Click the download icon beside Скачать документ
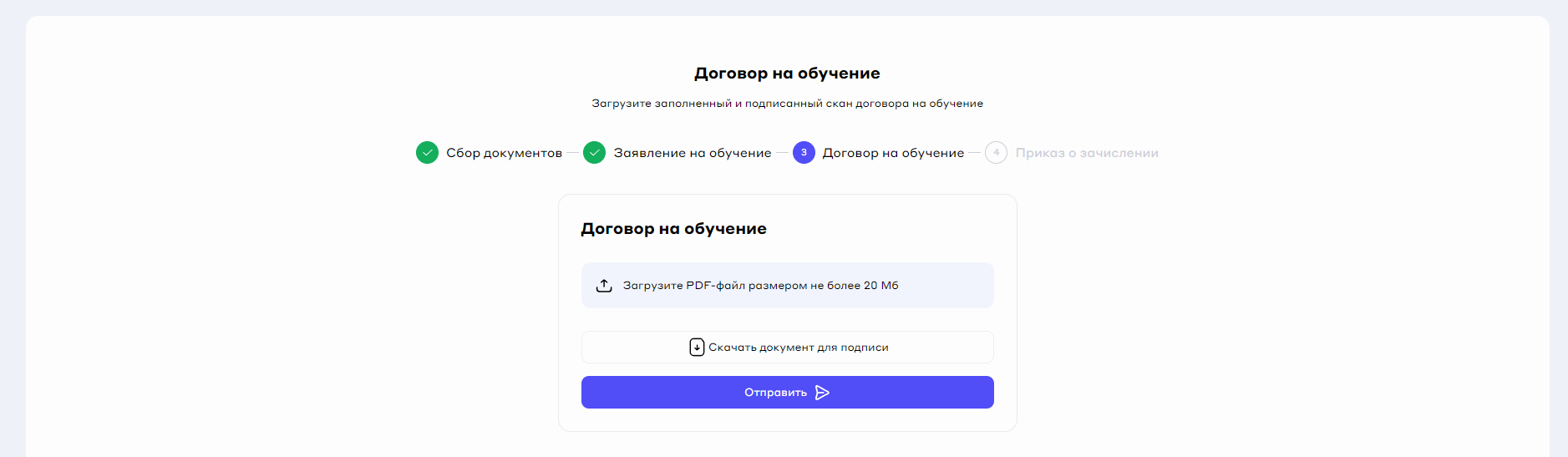The height and width of the screenshot is (457, 1568). 697,348
